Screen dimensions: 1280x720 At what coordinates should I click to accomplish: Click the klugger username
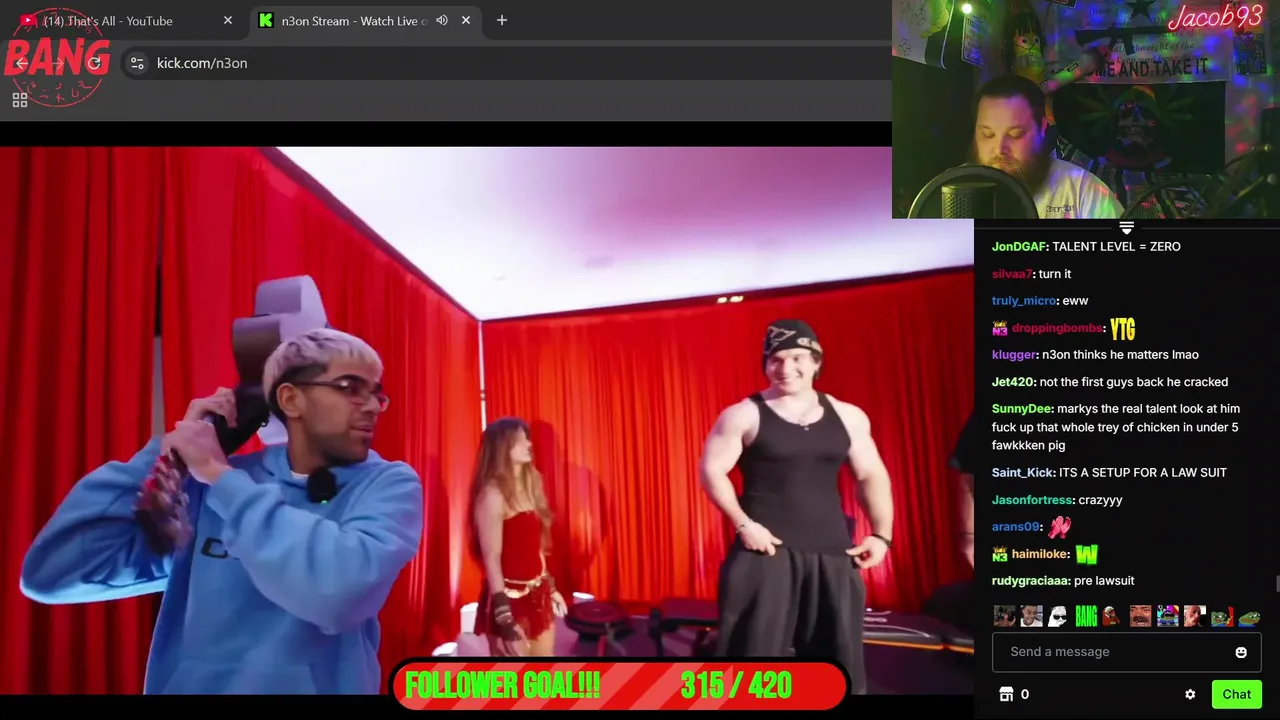point(1014,354)
